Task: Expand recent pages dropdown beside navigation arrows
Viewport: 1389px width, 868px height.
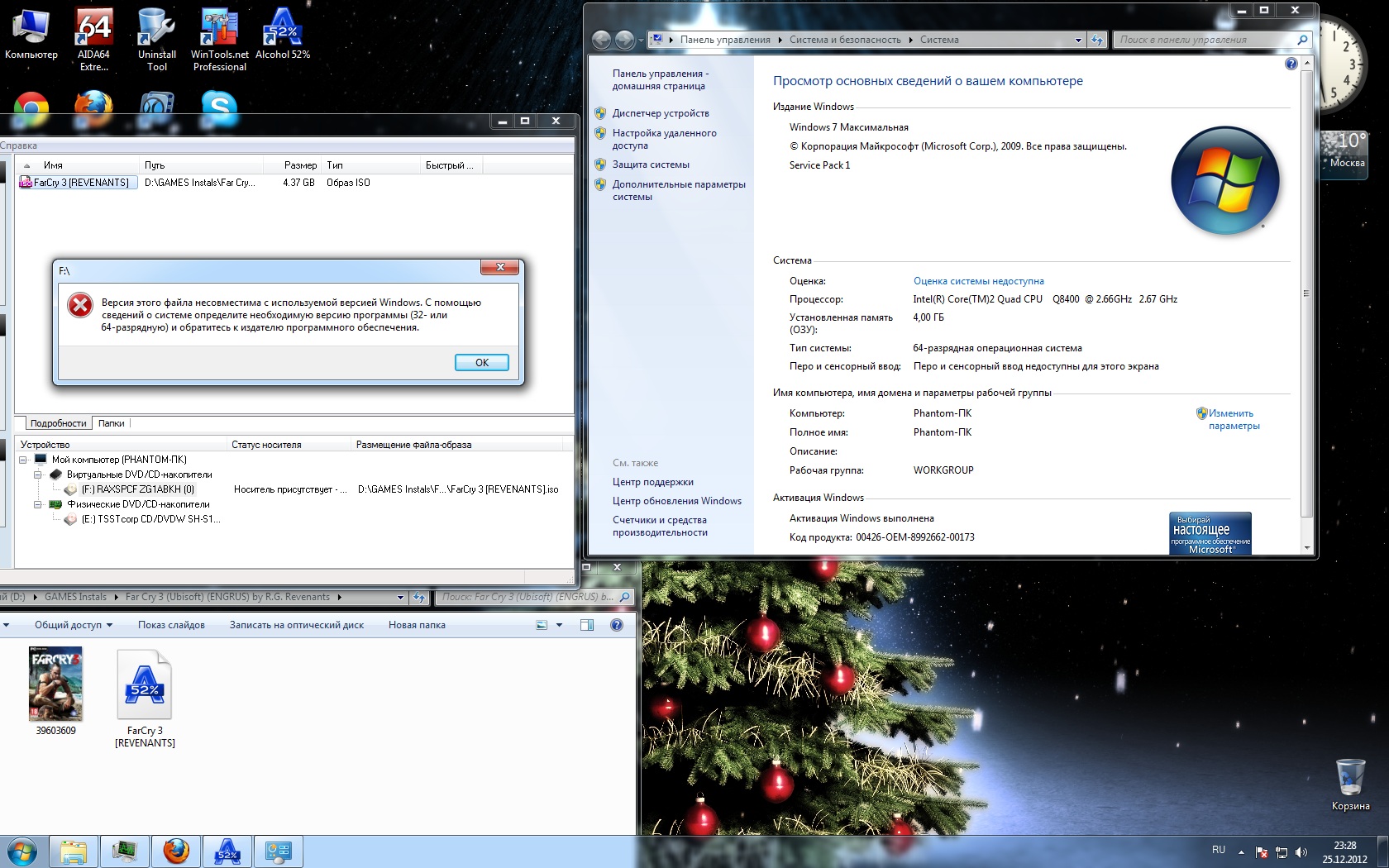Action: (641, 40)
